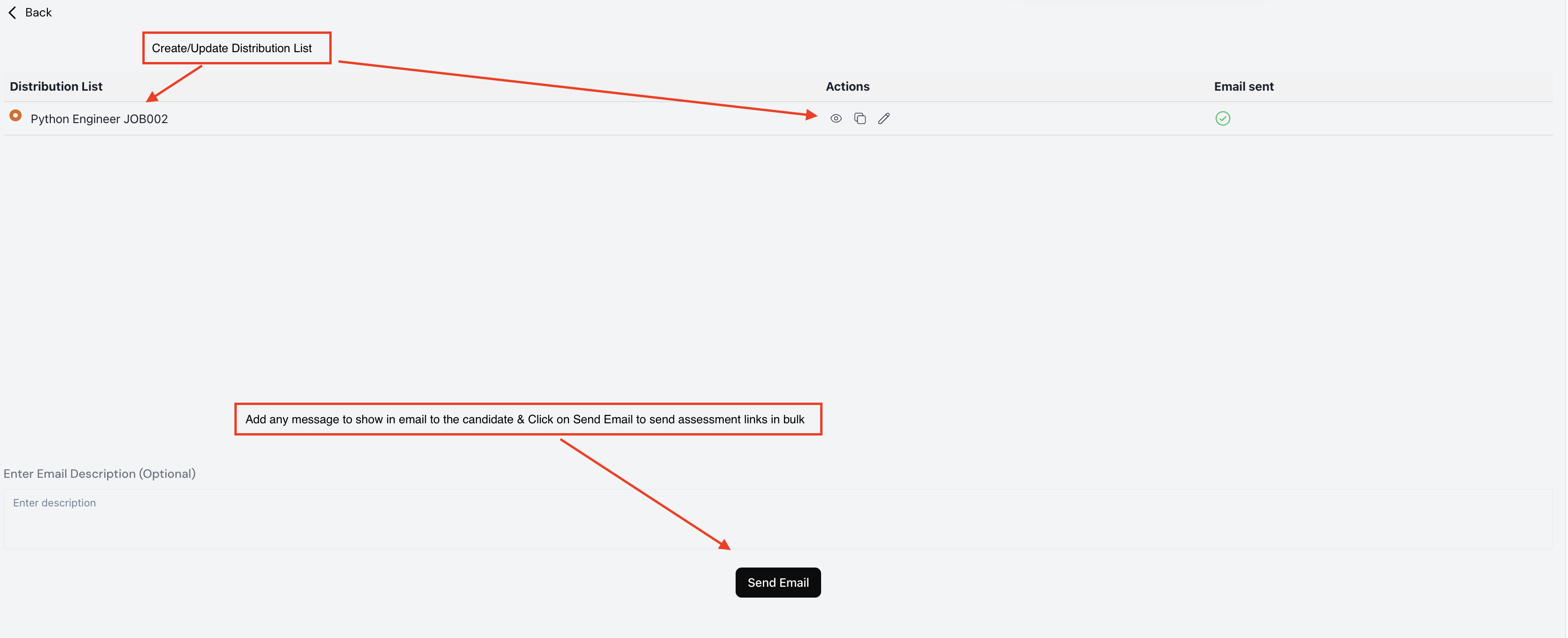The image size is (1568, 638).
Task: Click the Enter Email Description (Optional) label
Action: point(99,474)
